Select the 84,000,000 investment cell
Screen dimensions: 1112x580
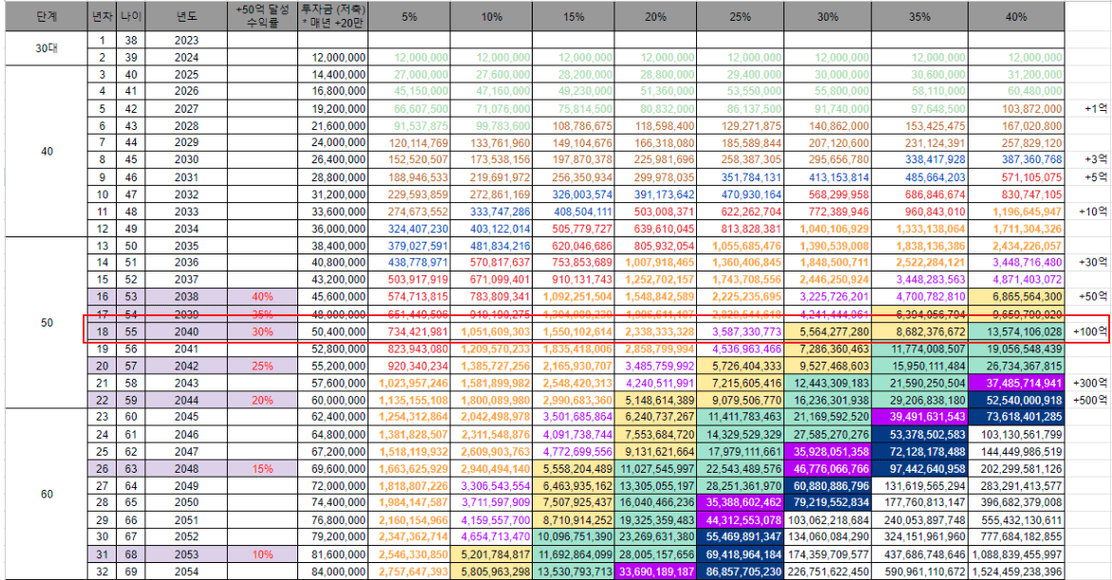click(x=333, y=568)
